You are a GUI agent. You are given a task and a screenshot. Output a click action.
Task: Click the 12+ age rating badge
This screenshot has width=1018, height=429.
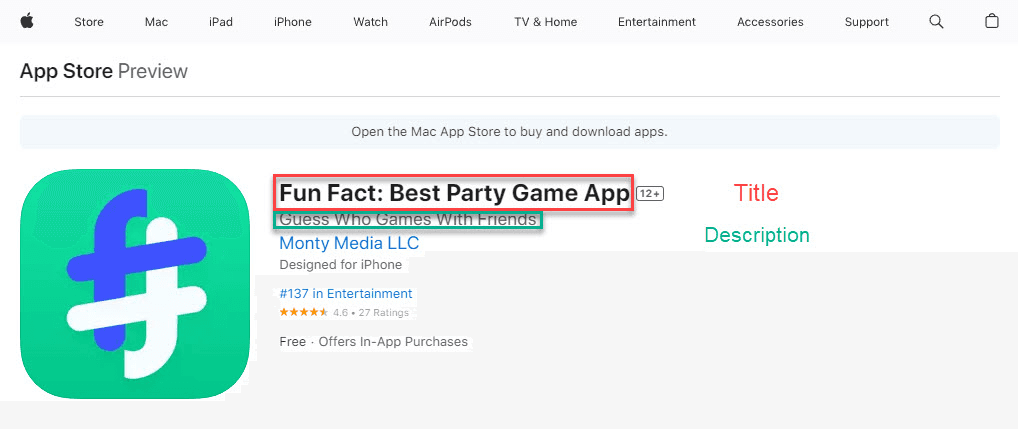coord(650,193)
